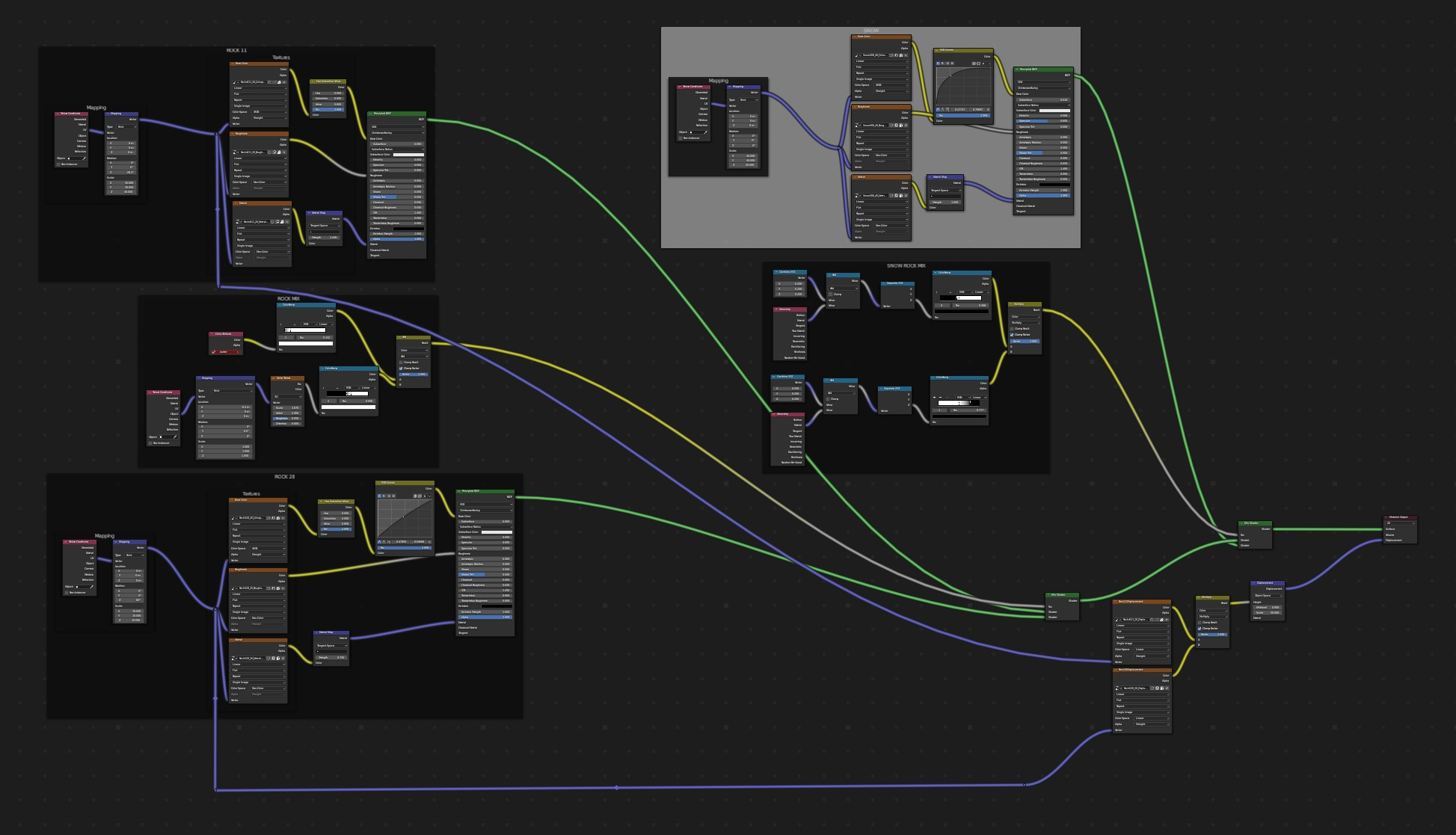
Task: Collapse the Displacement node using its header arrow
Action: [x=1253, y=582]
